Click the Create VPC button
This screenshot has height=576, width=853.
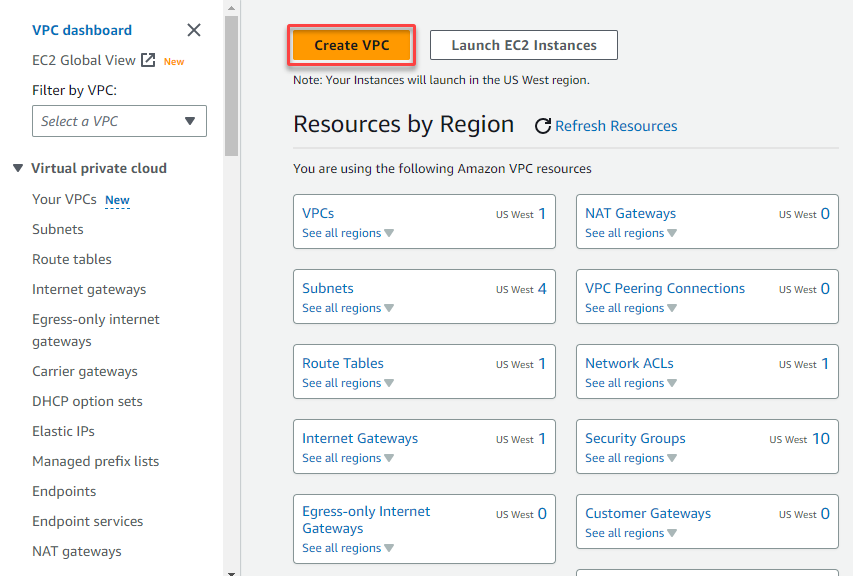(351, 45)
